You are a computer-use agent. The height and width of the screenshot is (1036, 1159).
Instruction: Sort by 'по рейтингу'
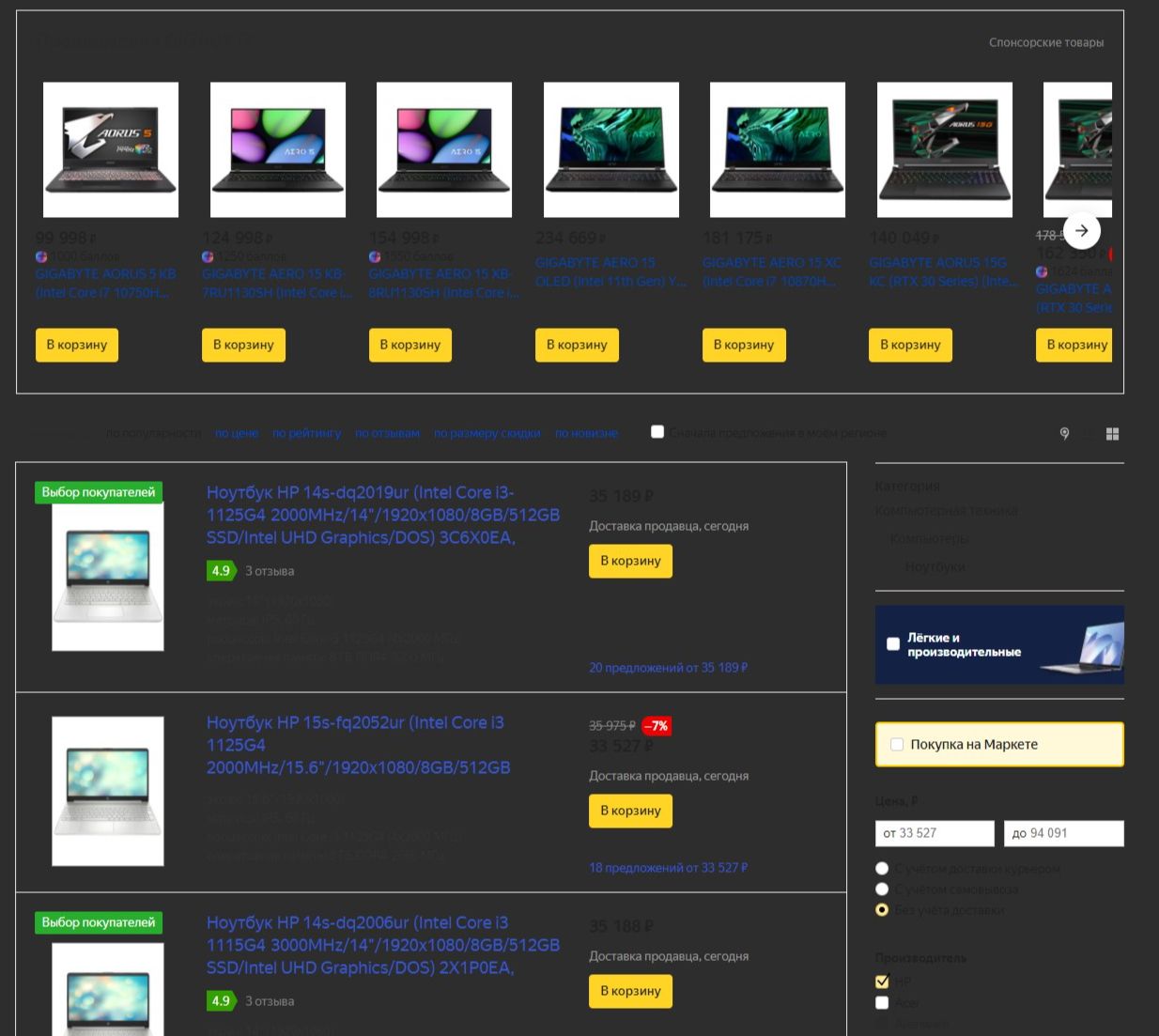tap(307, 433)
